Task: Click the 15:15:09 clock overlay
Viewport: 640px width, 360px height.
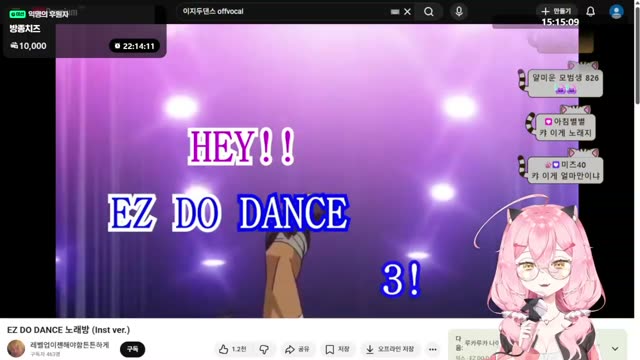Action: point(560,22)
